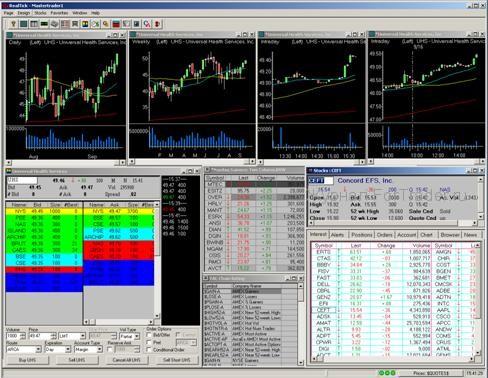The image size is (488, 378).
Task: Open the Vol Type Partial dropdown
Action: coord(137,336)
